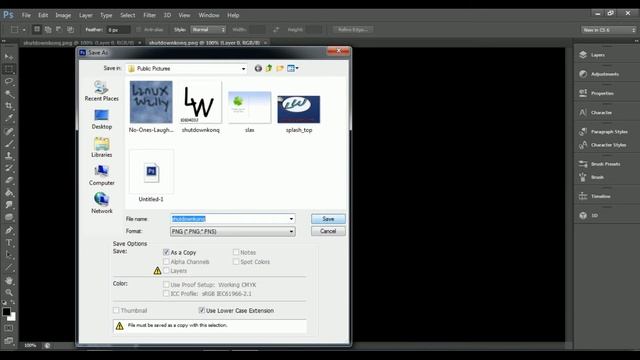
Task: Select the Move tool
Action: pos(9,56)
